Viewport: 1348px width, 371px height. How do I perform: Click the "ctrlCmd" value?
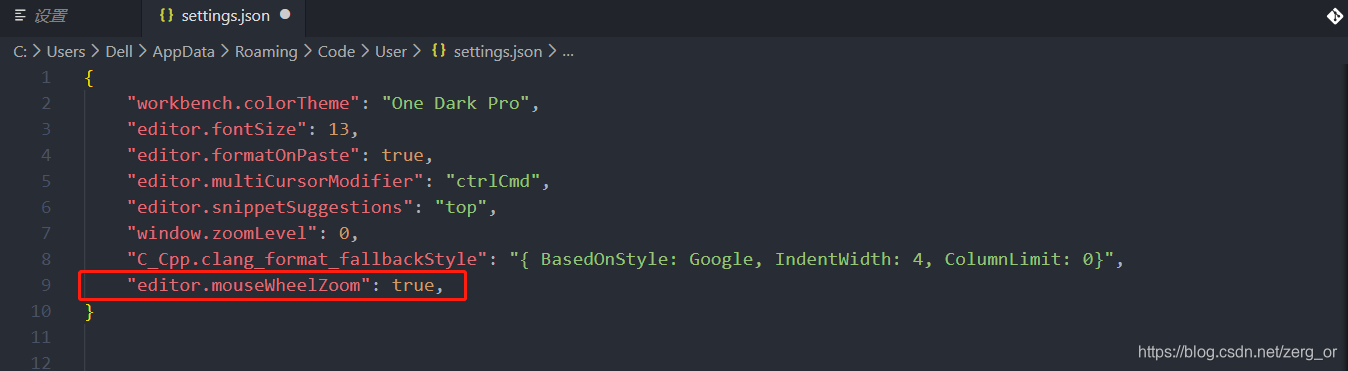click(x=493, y=181)
